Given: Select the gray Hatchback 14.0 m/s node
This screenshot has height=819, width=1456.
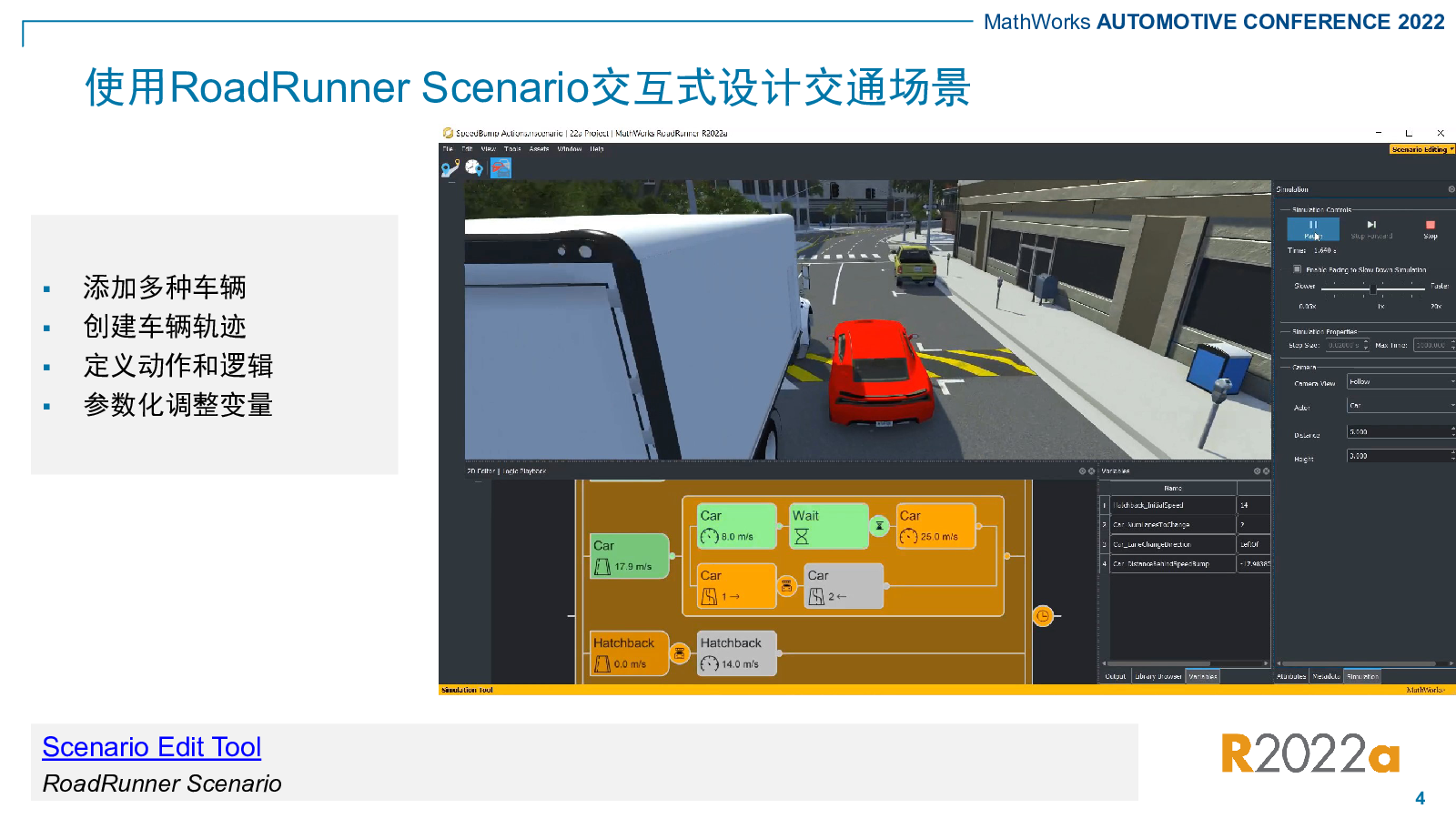Looking at the screenshot, I should (x=737, y=653).
